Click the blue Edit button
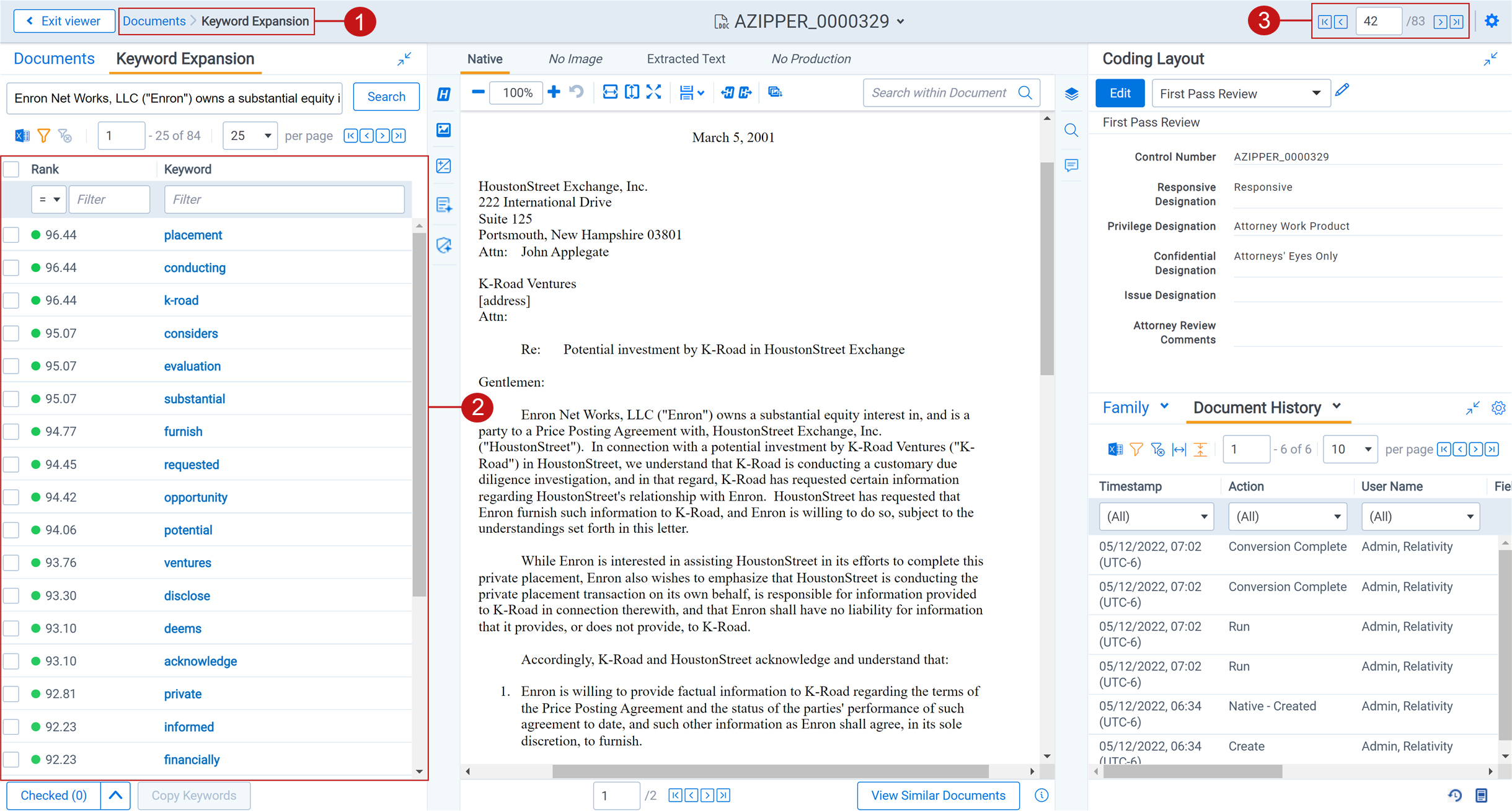The width and height of the screenshot is (1512, 811). pos(1120,94)
